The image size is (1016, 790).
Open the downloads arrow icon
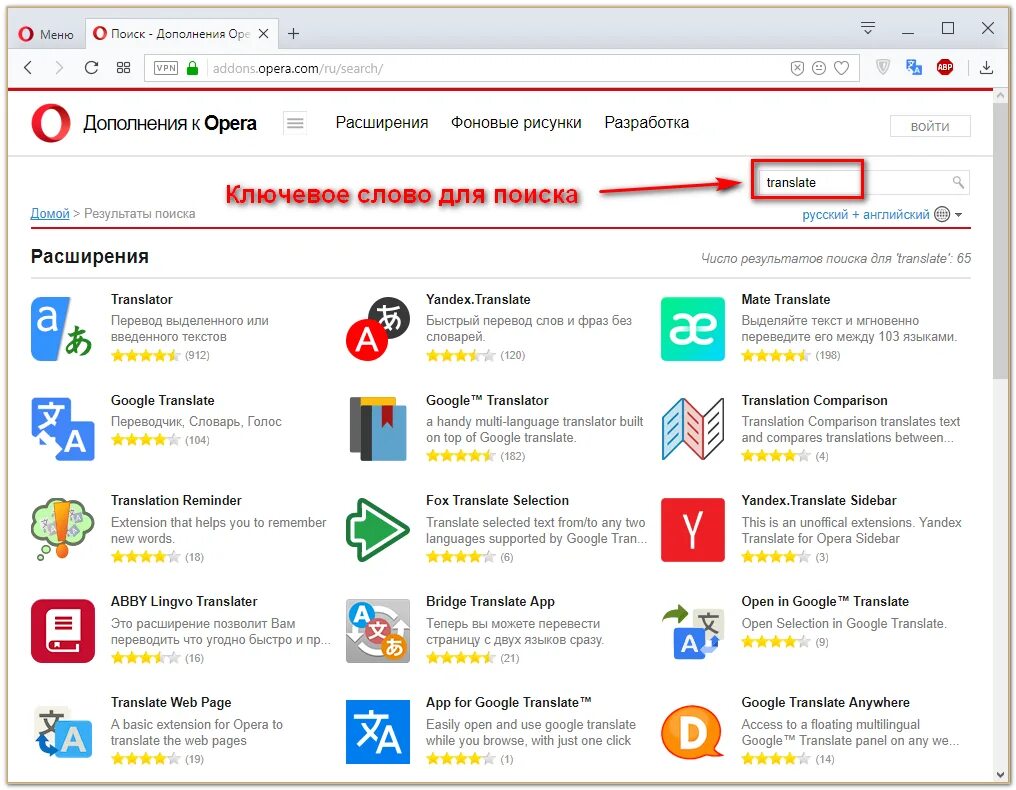tap(986, 67)
